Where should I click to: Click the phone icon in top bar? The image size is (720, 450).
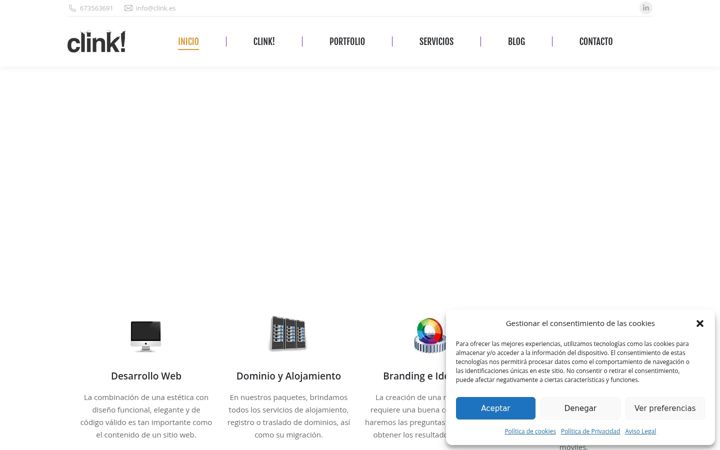pos(72,8)
